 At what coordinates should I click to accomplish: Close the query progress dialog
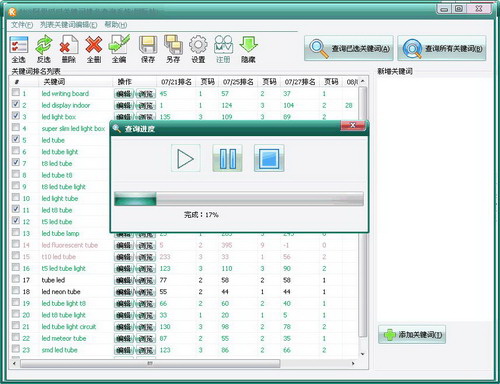pyautogui.click(x=353, y=125)
